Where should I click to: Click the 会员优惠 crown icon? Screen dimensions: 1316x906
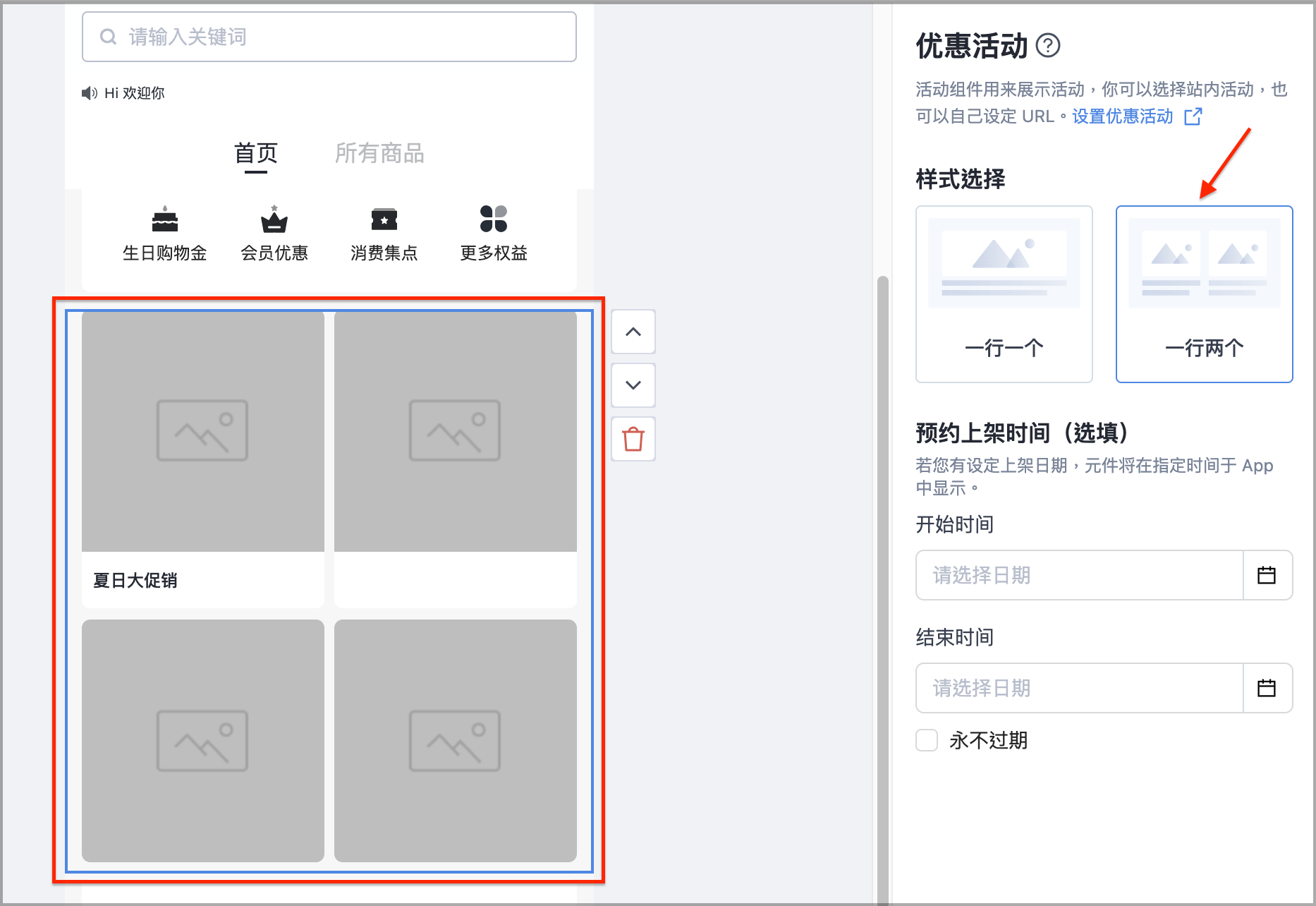tap(274, 219)
